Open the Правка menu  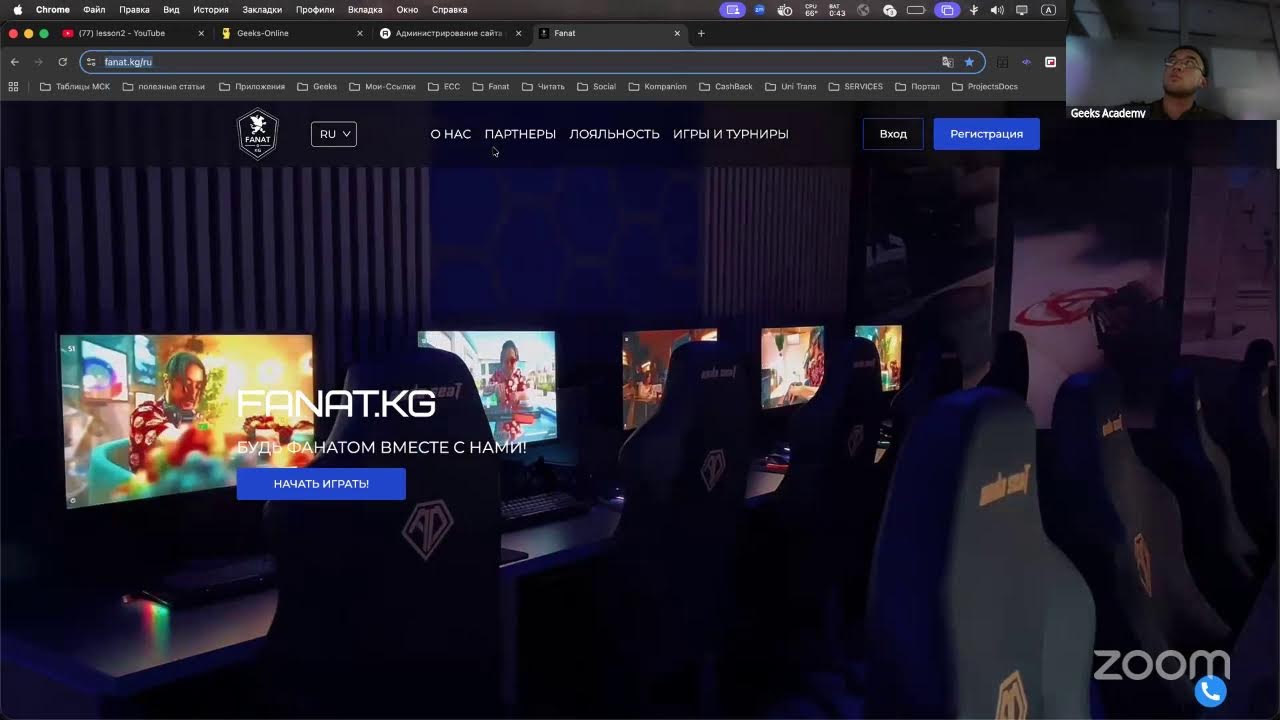point(134,10)
